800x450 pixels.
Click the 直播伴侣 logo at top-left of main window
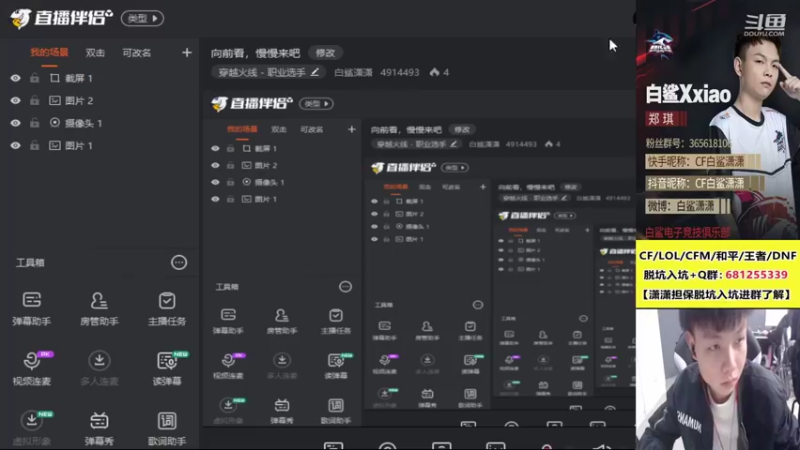tap(61, 18)
